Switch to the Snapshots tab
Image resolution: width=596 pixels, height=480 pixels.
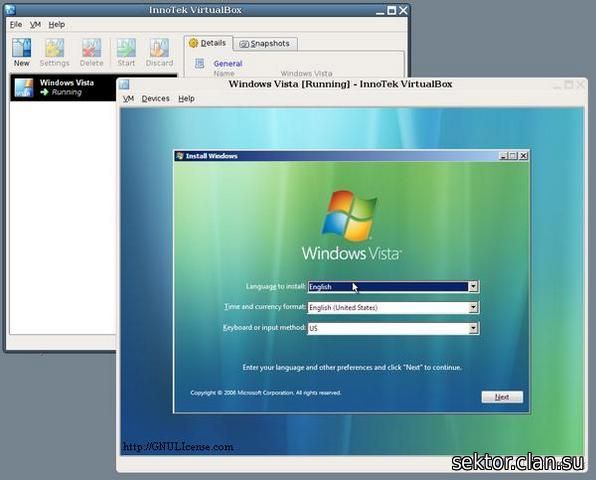pos(265,44)
